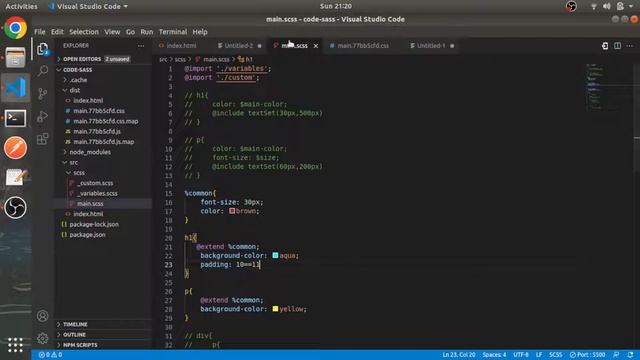Open OBS Studio from the dock
640x360 pixels.
[x=16, y=207]
